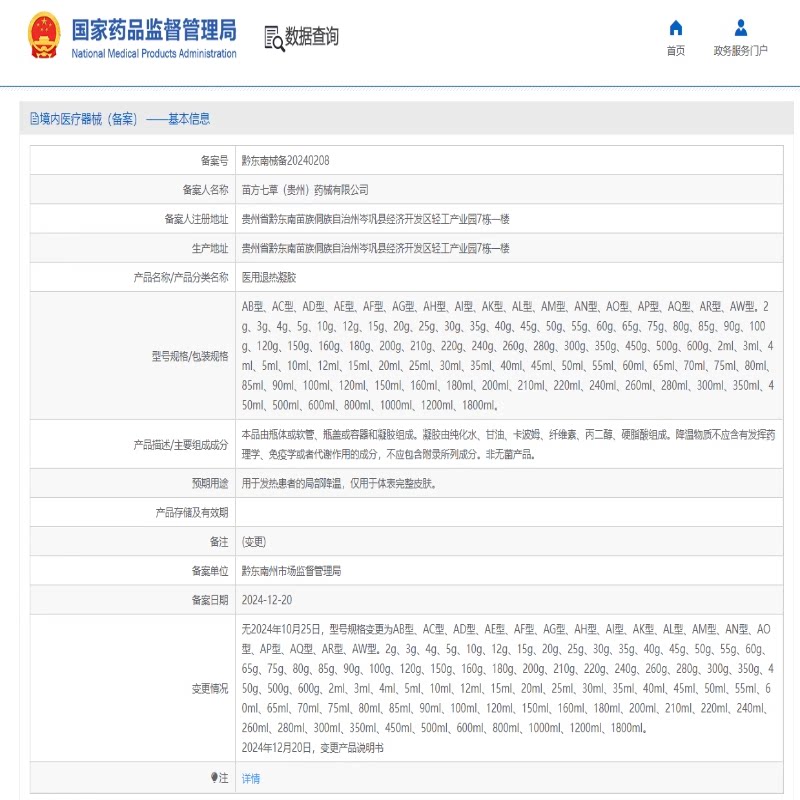Open 政务服务门户 user icon

(x=740, y=28)
